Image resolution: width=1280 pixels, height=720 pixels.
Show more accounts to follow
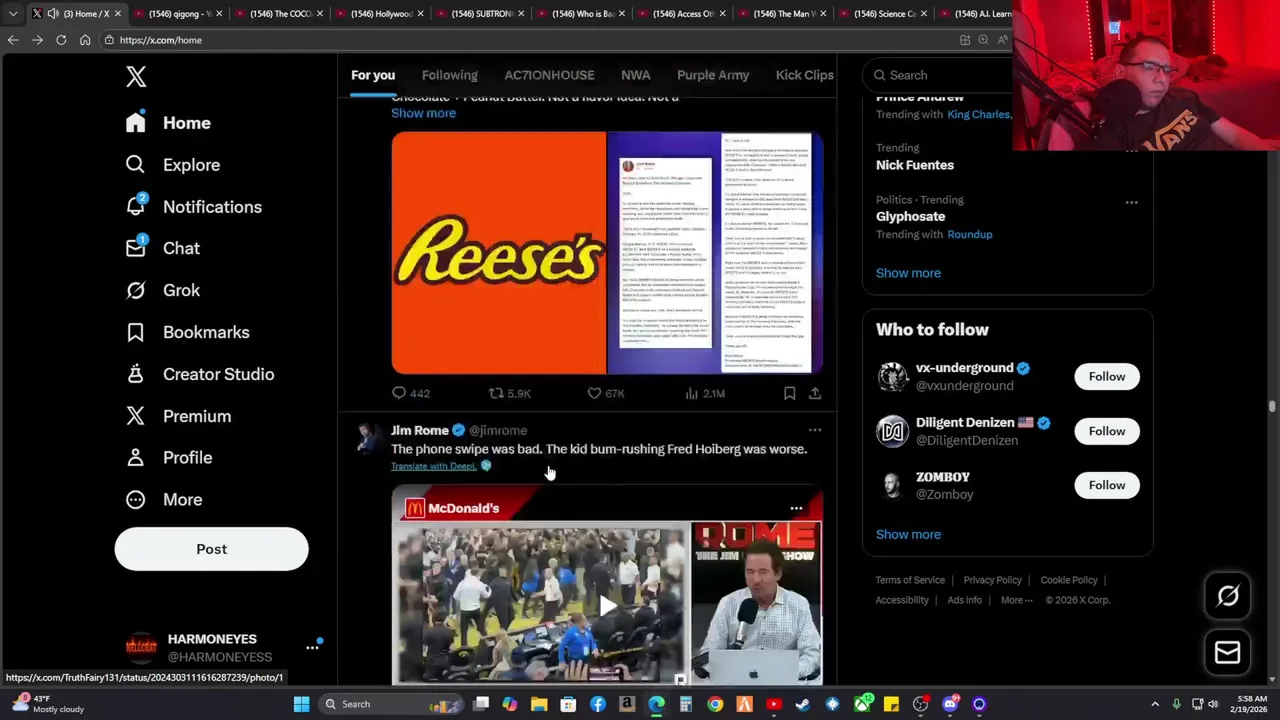pos(908,535)
